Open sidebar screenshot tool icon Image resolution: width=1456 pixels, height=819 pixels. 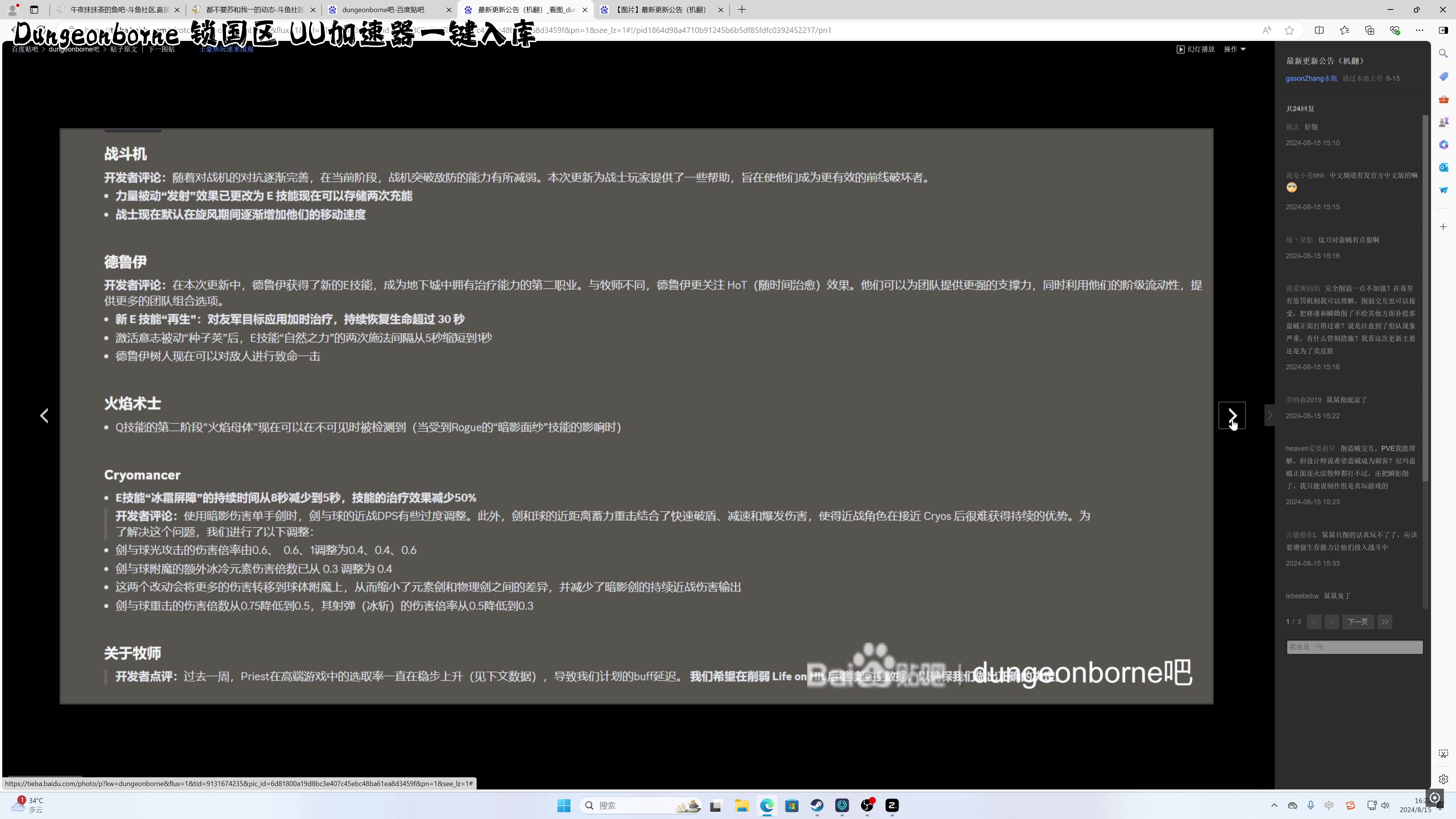point(1443,753)
